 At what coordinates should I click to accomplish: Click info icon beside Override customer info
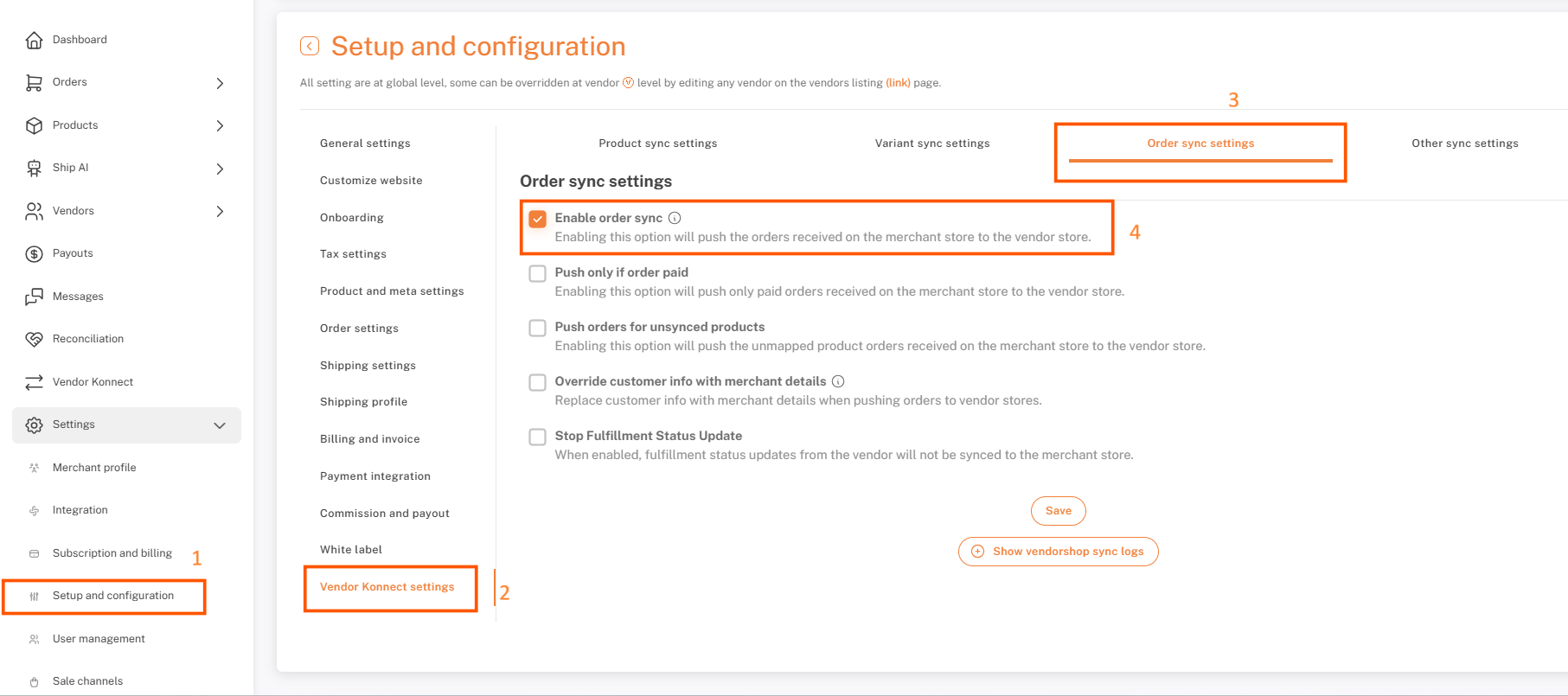838,381
